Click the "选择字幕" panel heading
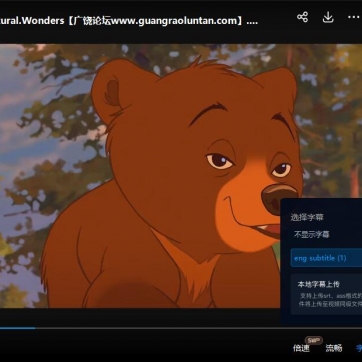362x362 pixels. 307,218
